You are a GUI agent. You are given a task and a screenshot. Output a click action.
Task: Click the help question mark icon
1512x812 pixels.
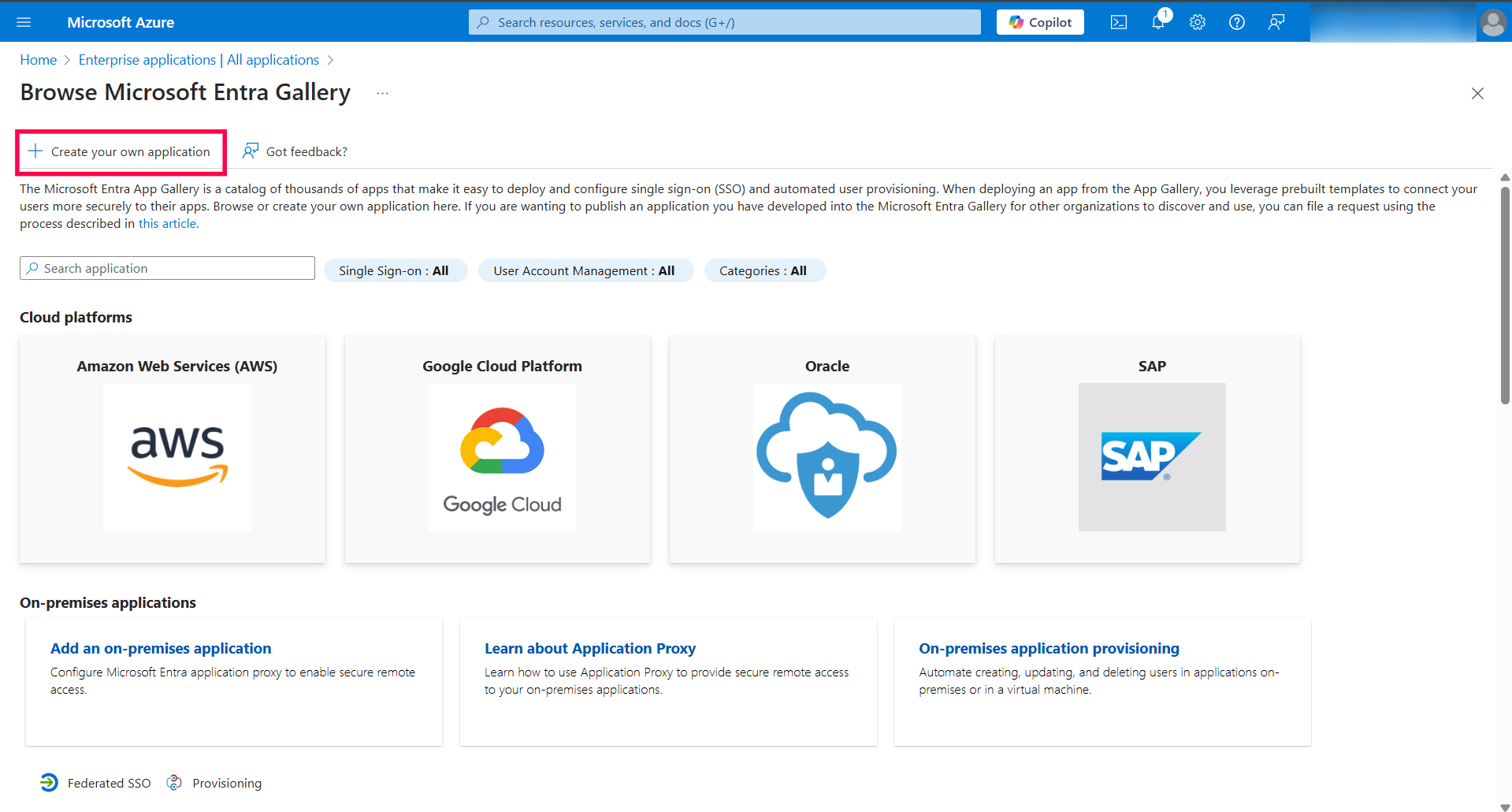click(x=1236, y=22)
